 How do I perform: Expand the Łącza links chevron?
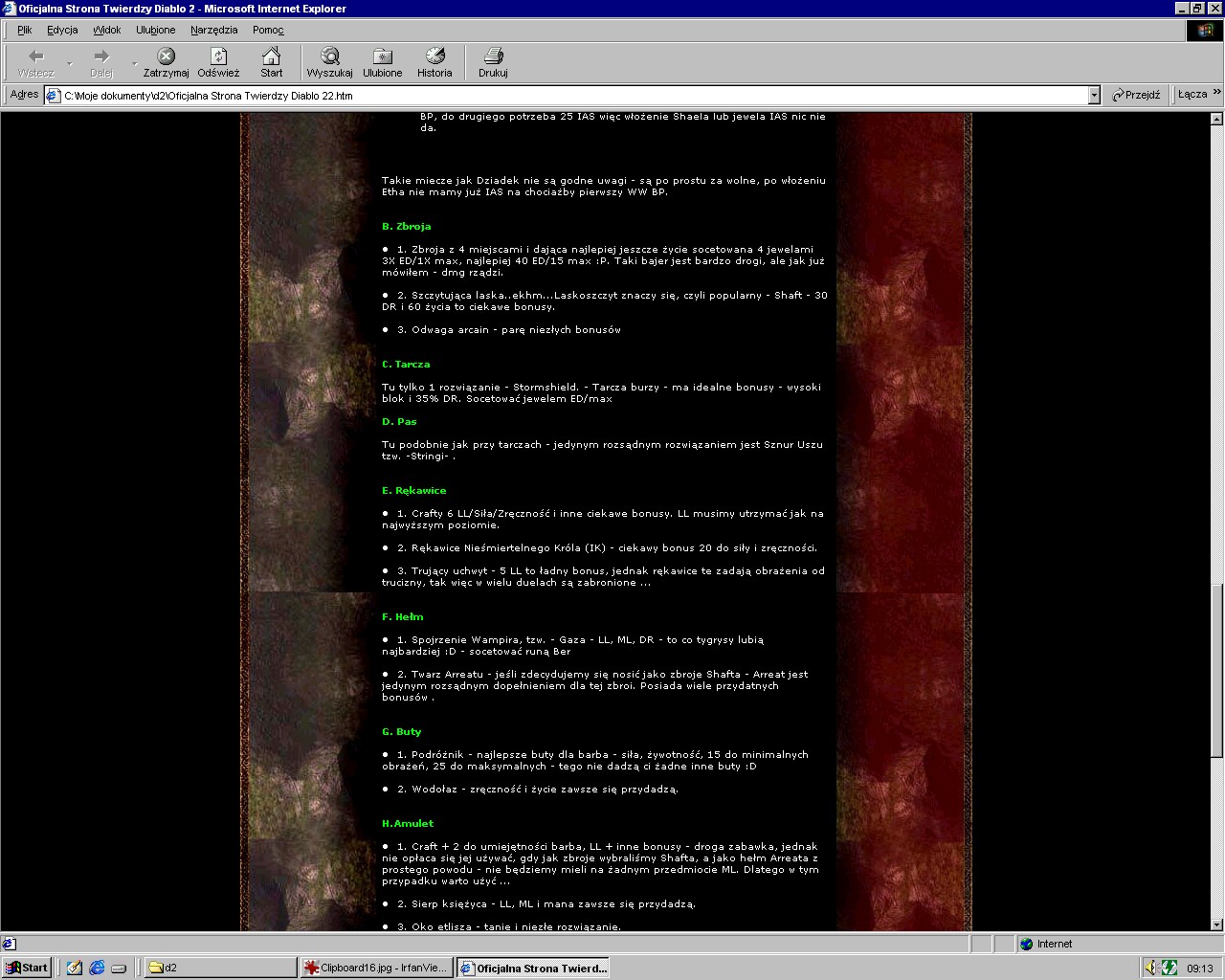pyautogui.click(x=1216, y=93)
